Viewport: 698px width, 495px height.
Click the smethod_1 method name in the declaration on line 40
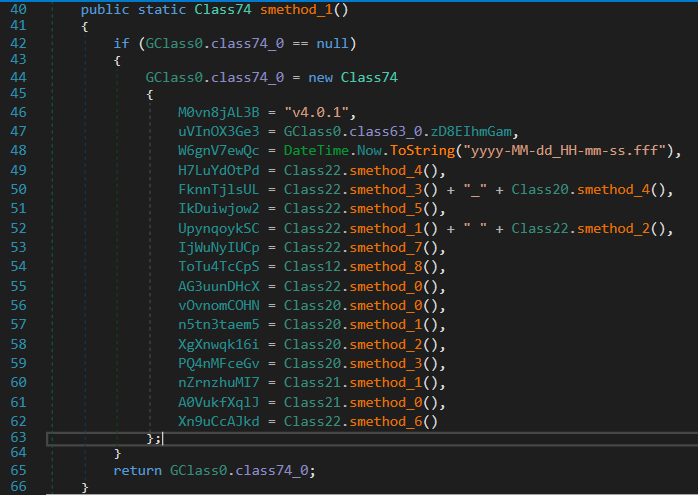[296, 9]
